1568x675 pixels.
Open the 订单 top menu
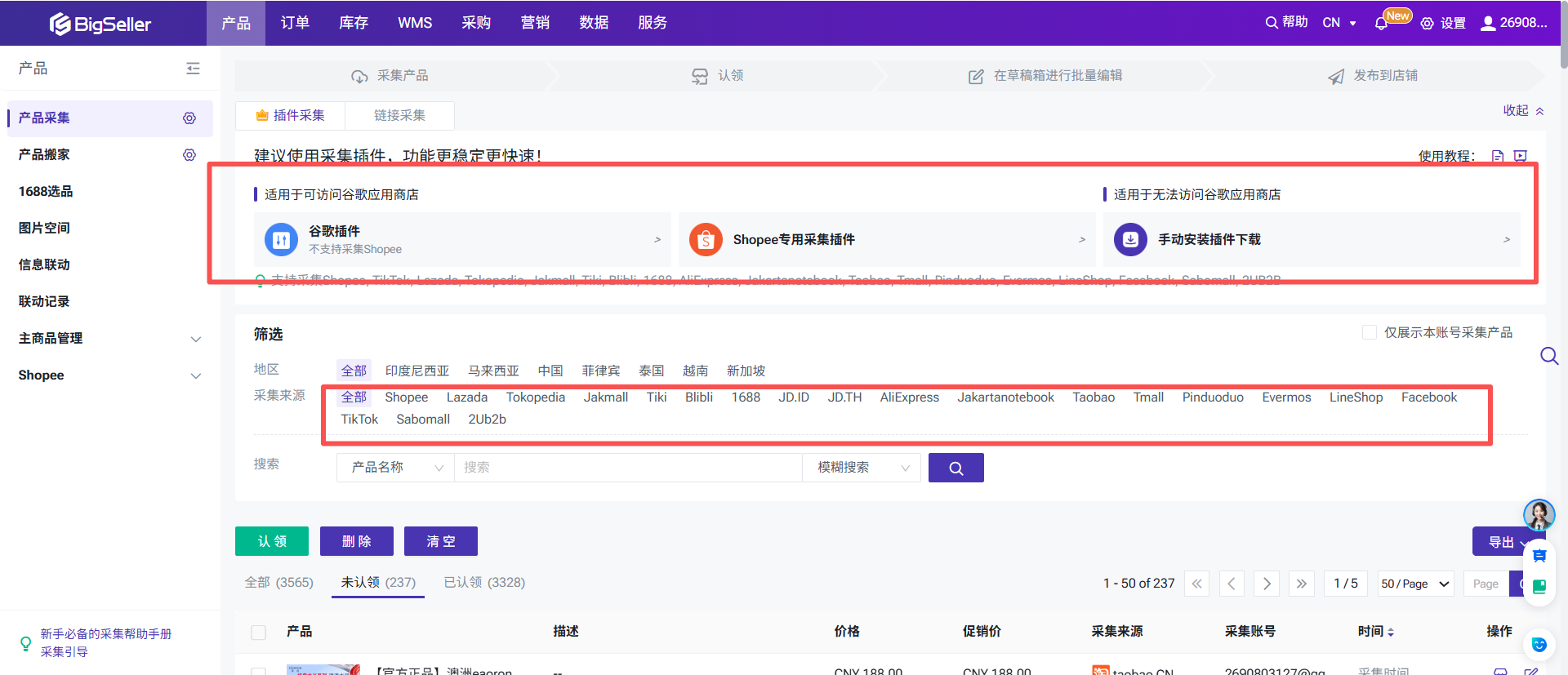click(295, 23)
